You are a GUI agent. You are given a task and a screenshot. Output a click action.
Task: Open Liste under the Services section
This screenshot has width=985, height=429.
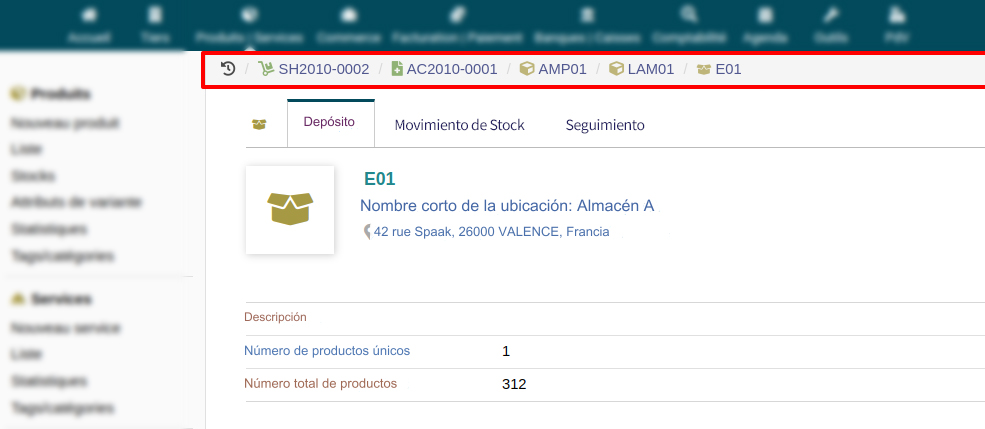point(26,355)
